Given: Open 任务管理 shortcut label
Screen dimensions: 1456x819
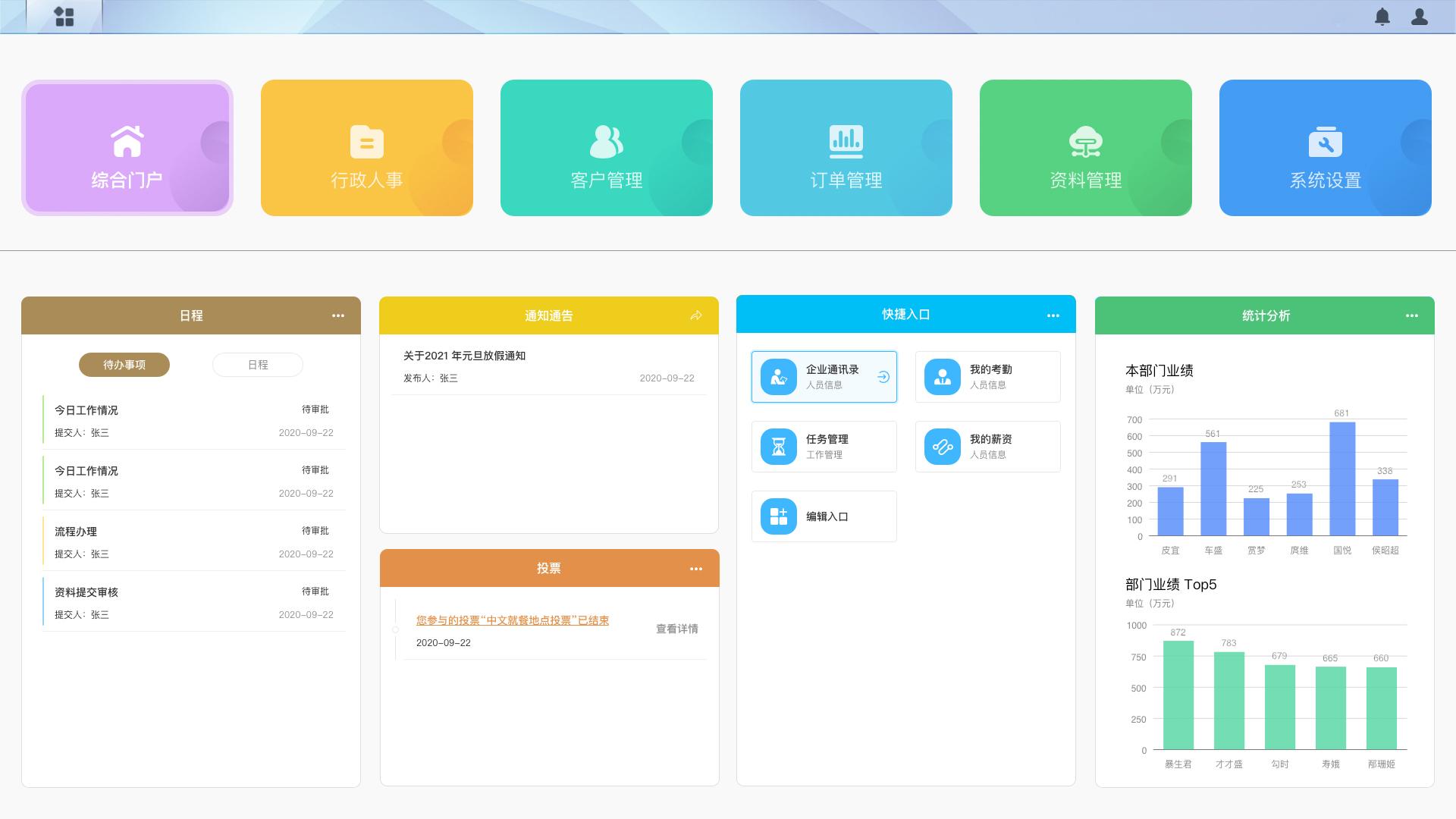Looking at the screenshot, I should 827,439.
